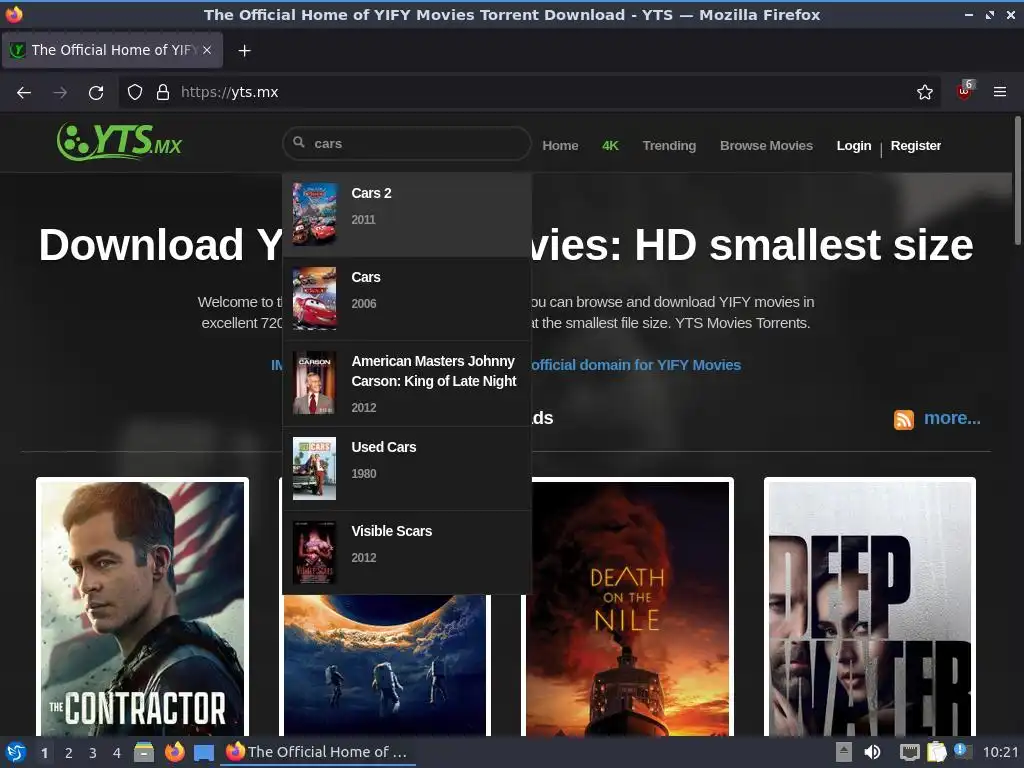Click the Johnny Carson poster thumbnail
The height and width of the screenshot is (768, 1024).
pos(315,383)
